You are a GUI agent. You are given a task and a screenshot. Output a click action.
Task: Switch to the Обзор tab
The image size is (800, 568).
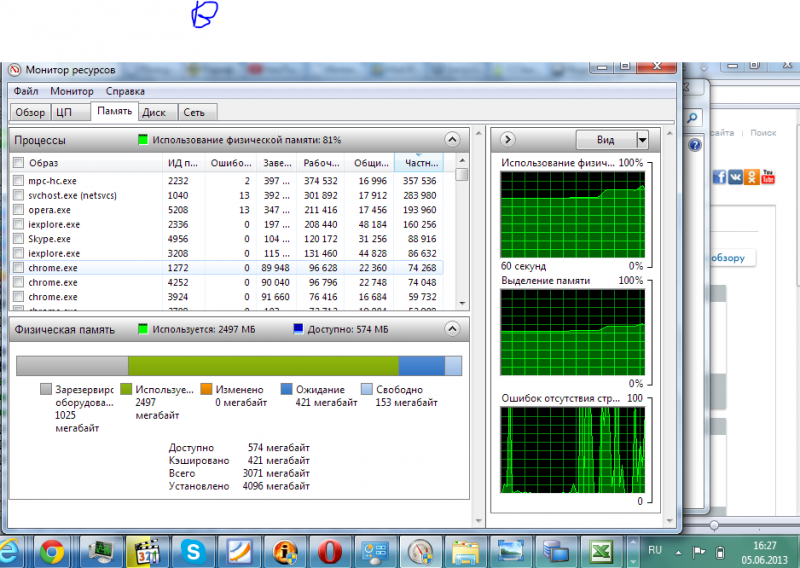pyautogui.click(x=30, y=112)
